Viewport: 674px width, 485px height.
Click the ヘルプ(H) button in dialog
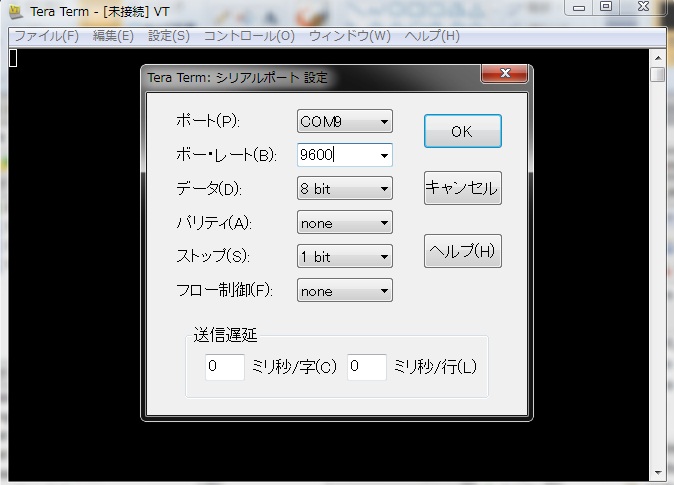point(463,251)
